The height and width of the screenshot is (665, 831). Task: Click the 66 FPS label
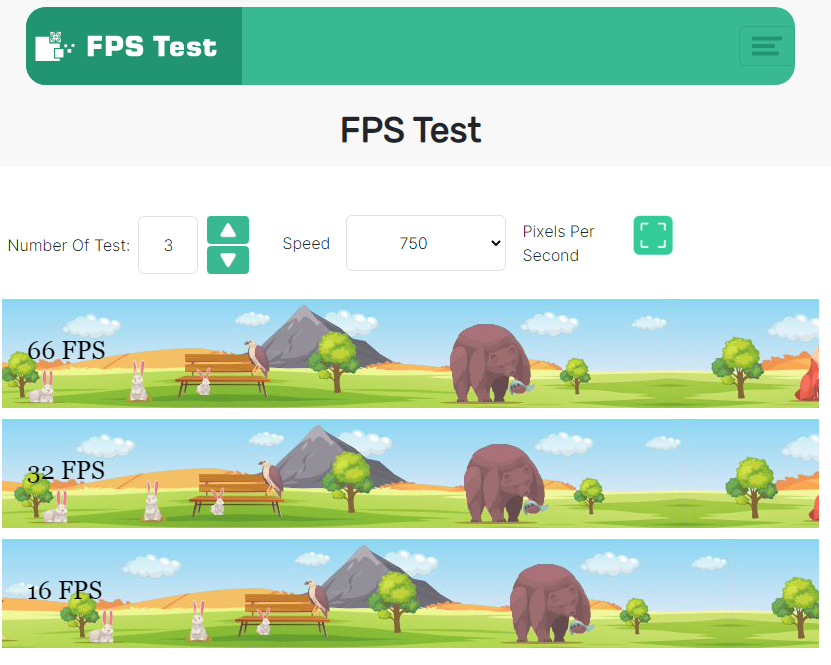pyautogui.click(x=66, y=350)
